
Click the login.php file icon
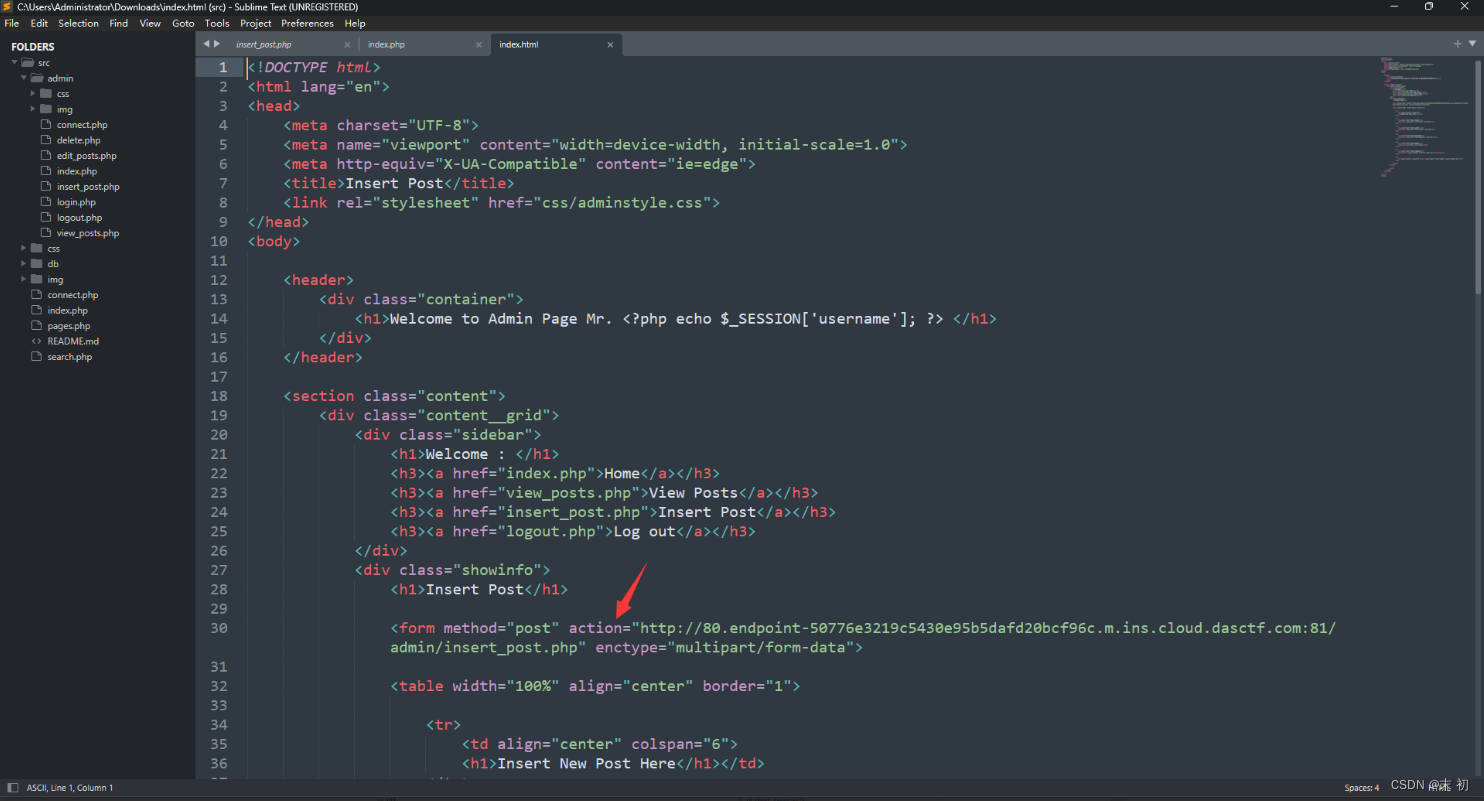click(x=46, y=202)
